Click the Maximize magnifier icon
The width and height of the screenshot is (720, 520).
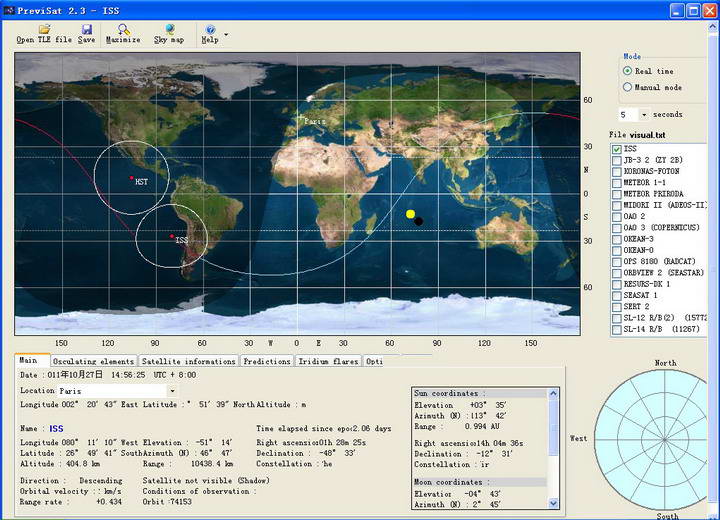123,29
